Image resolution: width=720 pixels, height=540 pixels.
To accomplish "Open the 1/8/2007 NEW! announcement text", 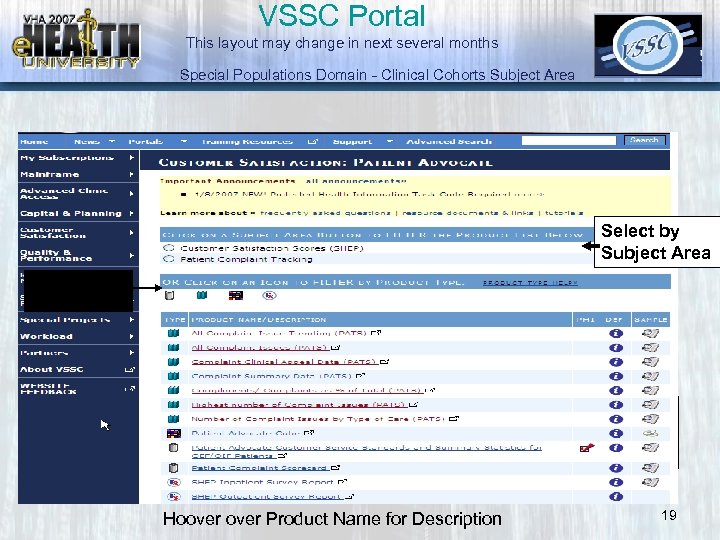I will (x=369, y=194).
